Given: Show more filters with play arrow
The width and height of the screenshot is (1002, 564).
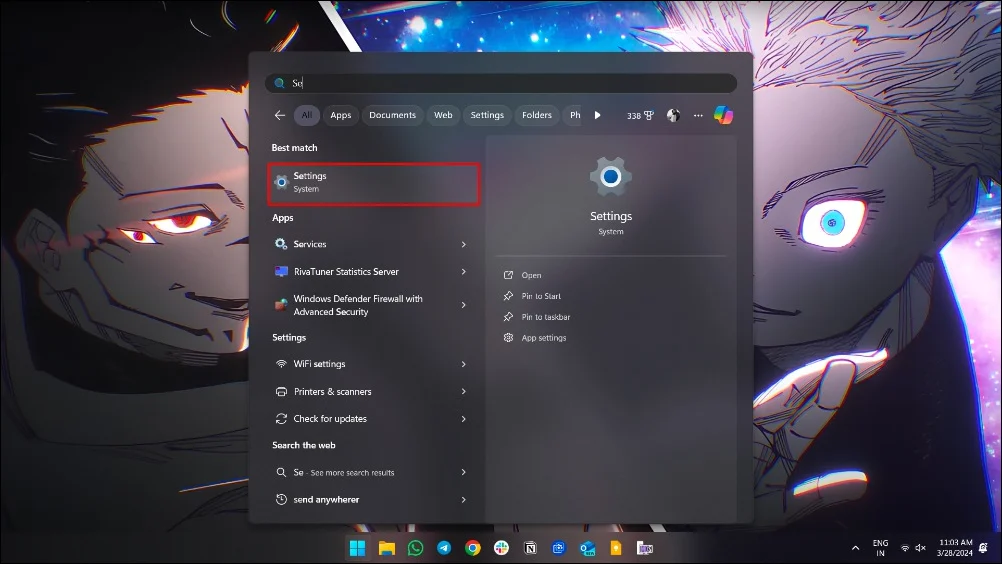Looking at the screenshot, I should 597,115.
